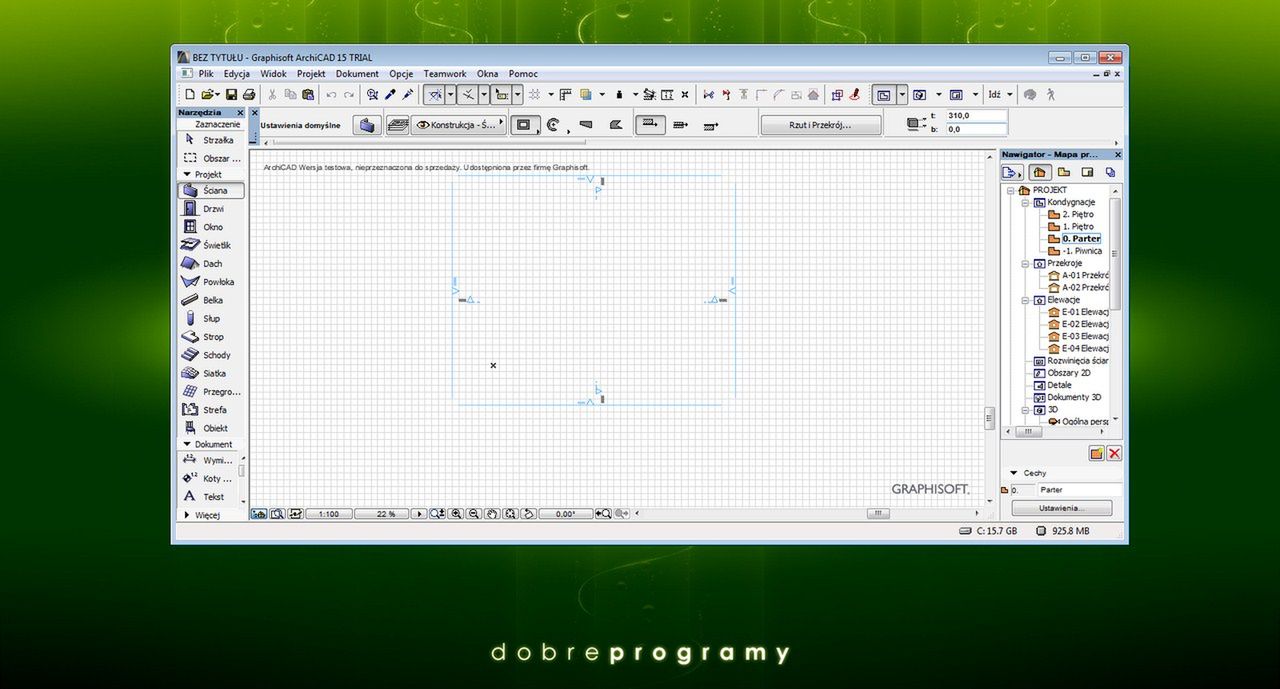Select the Strefa zone tool
1280x689 pixels.
(211, 410)
